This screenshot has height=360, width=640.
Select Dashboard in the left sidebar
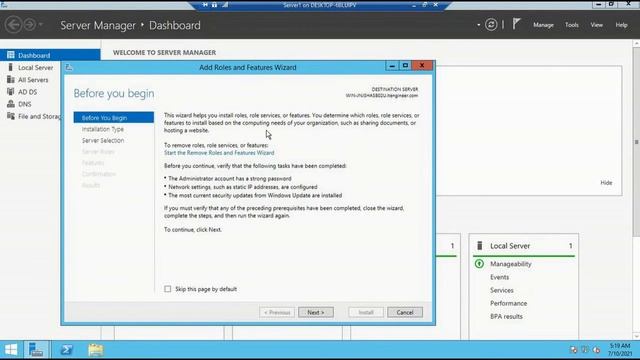pyautogui.click(x=50, y=55)
